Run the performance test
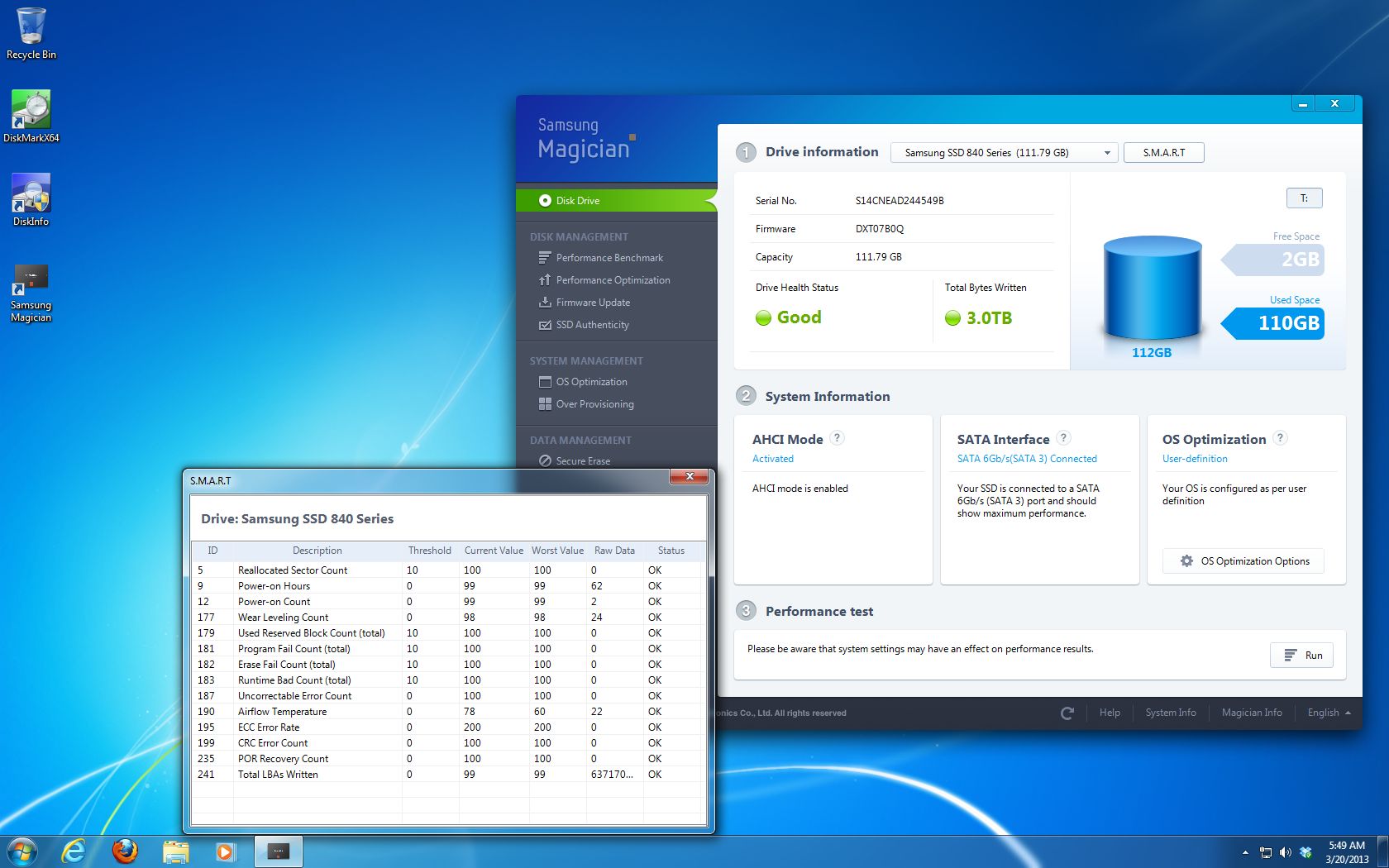The height and width of the screenshot is (868, 1389). tap(1302, 656)
